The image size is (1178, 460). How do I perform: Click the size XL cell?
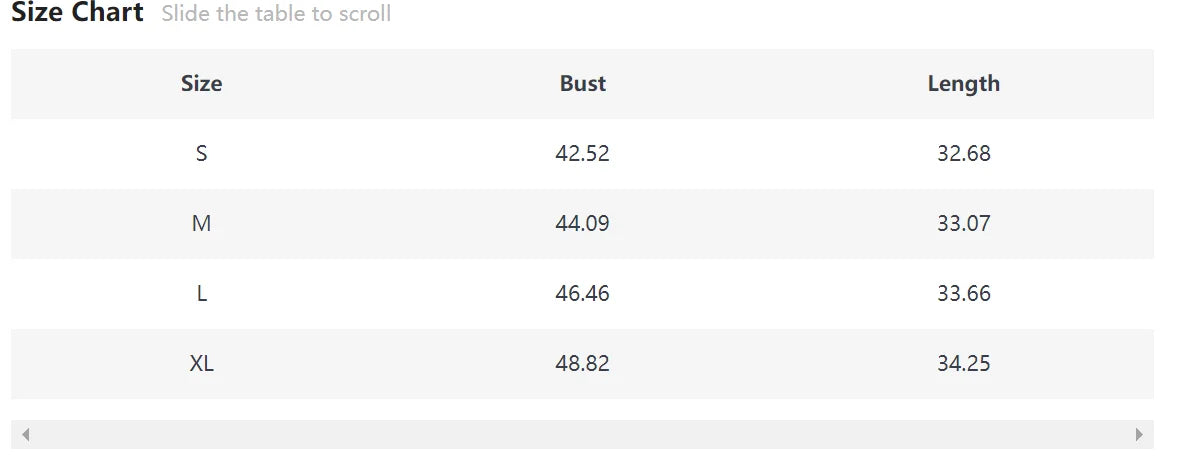pyautogui.click(x=201, y=363)
